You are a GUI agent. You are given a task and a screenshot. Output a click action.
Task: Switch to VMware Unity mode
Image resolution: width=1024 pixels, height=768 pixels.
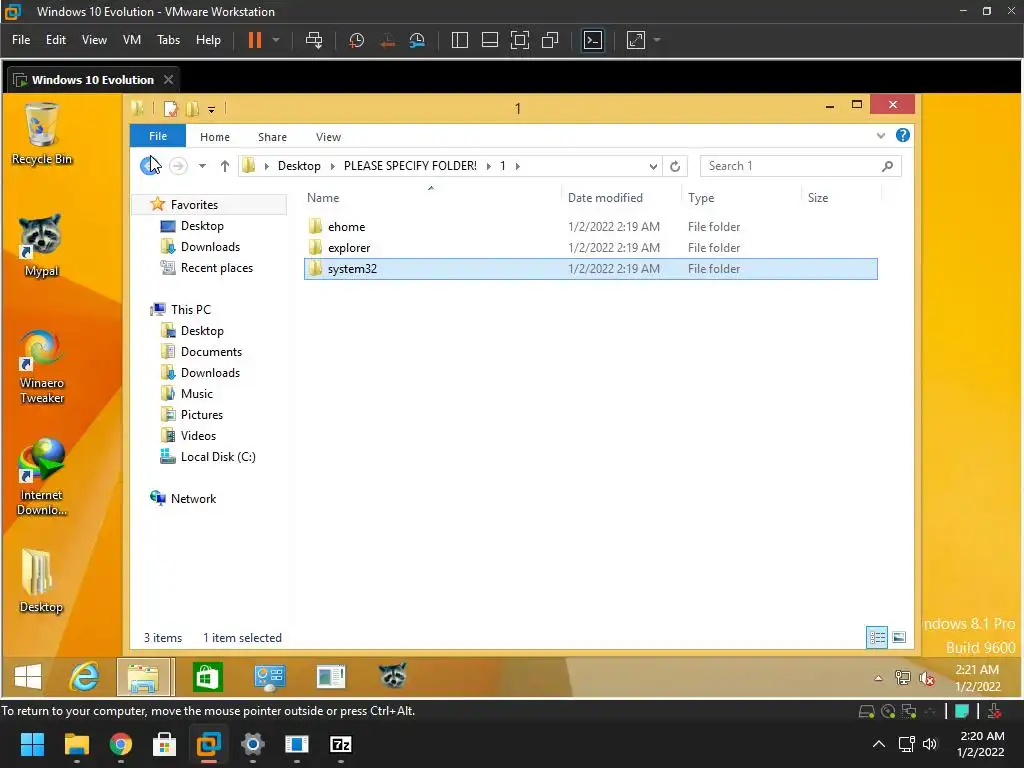point(551,40)
